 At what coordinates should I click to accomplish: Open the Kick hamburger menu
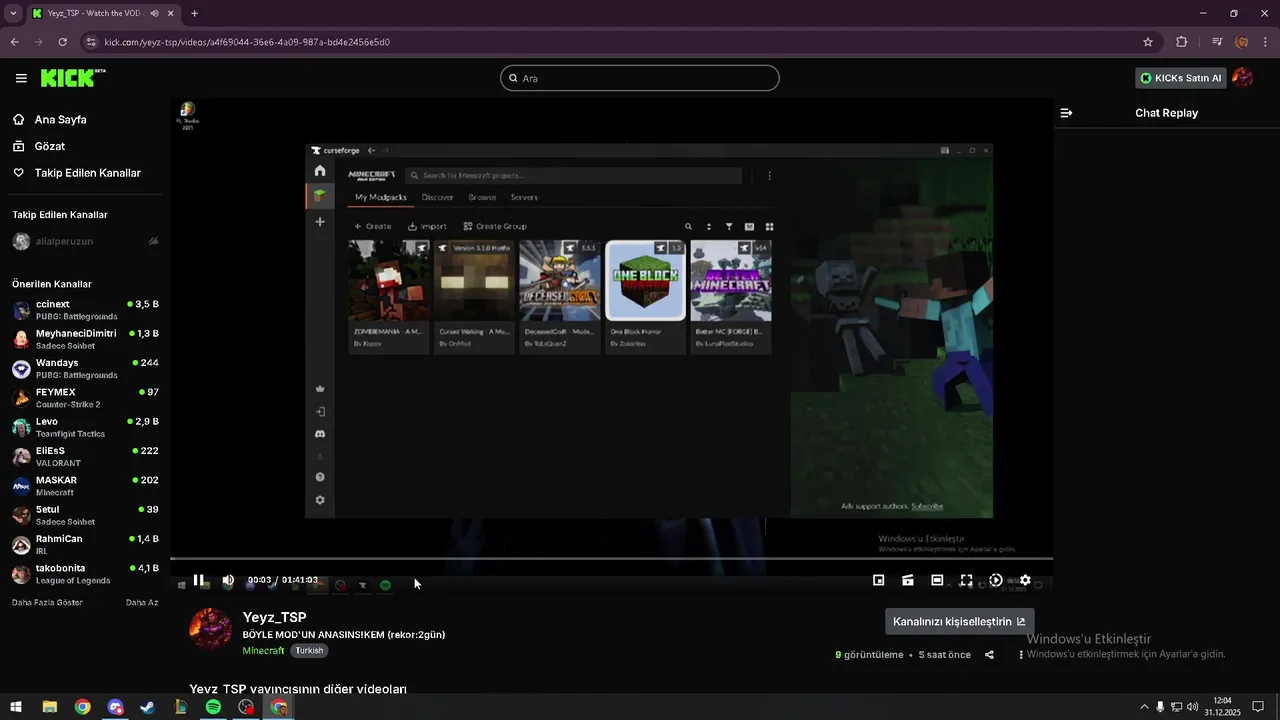pyautogui.click(x=21, y=78)
